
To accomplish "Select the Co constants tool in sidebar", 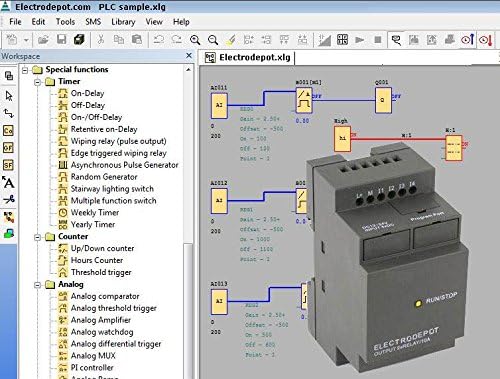I will [8, 131].
